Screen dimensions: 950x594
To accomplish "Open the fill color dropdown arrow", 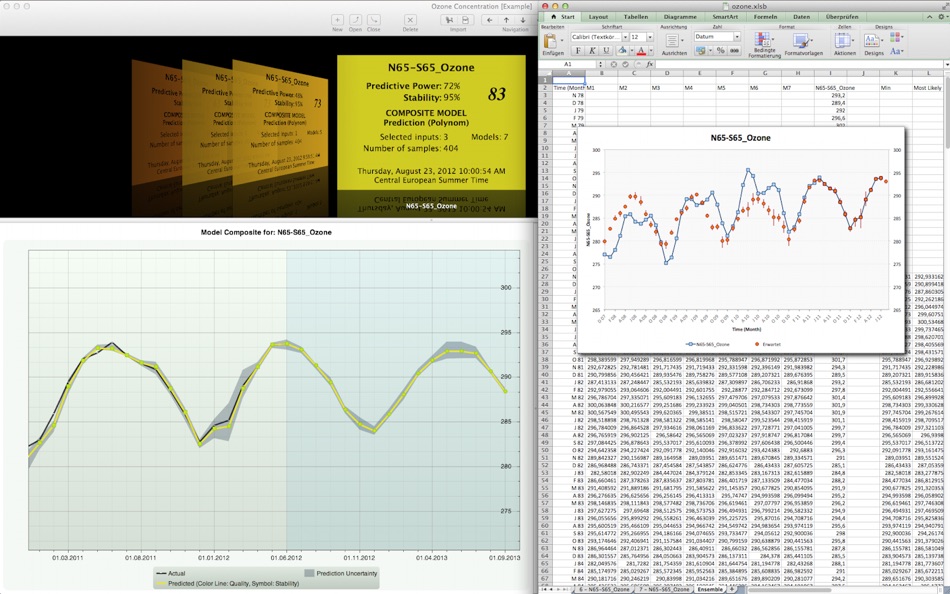I will point(630,51).
